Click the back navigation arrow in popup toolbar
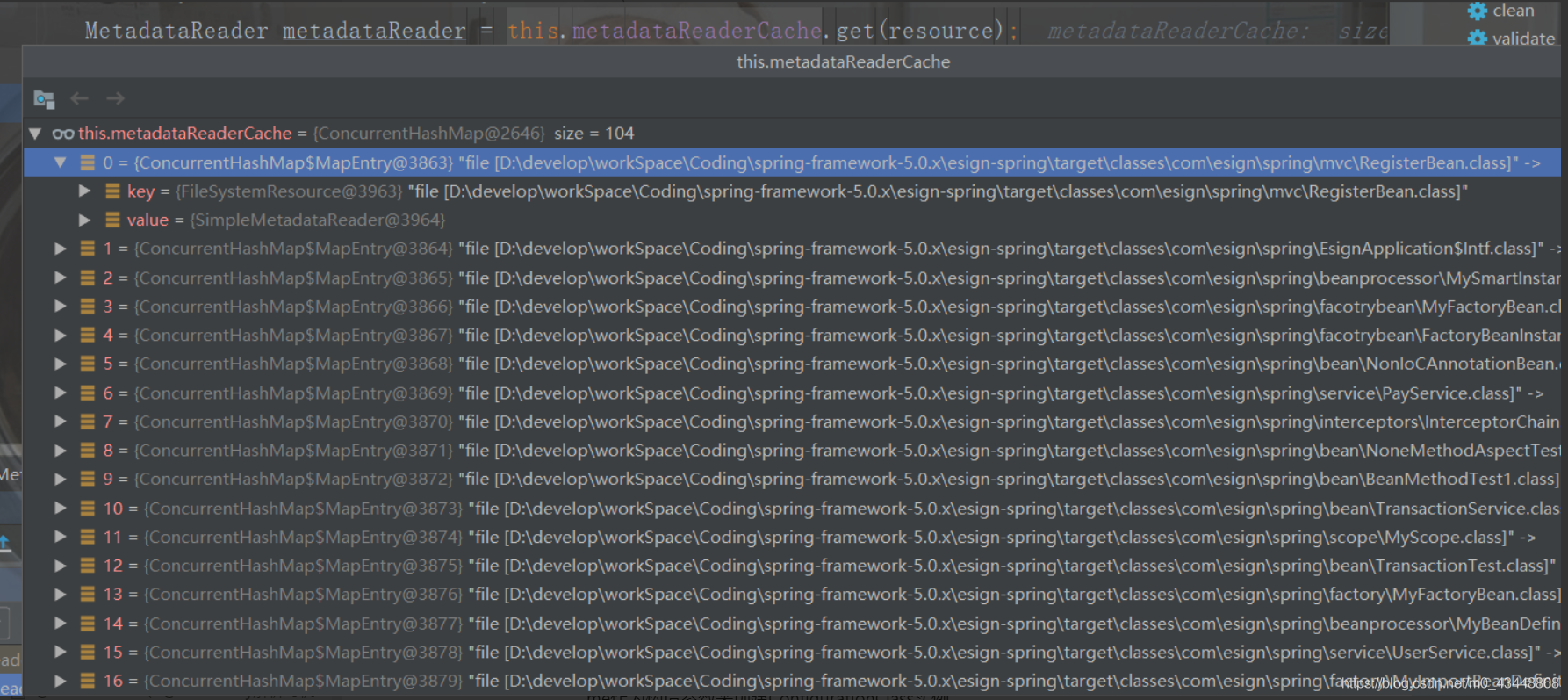 [79, 98]
